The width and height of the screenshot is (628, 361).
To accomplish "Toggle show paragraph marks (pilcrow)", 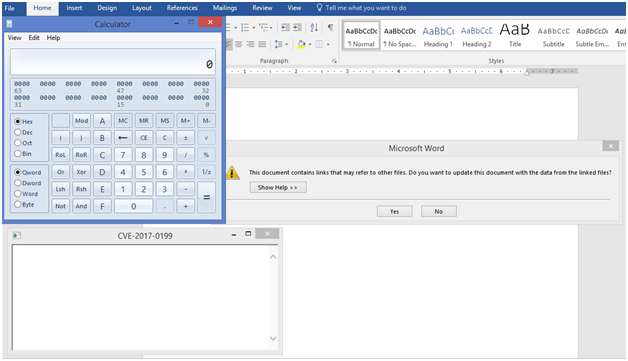I will tap(330, 27).
